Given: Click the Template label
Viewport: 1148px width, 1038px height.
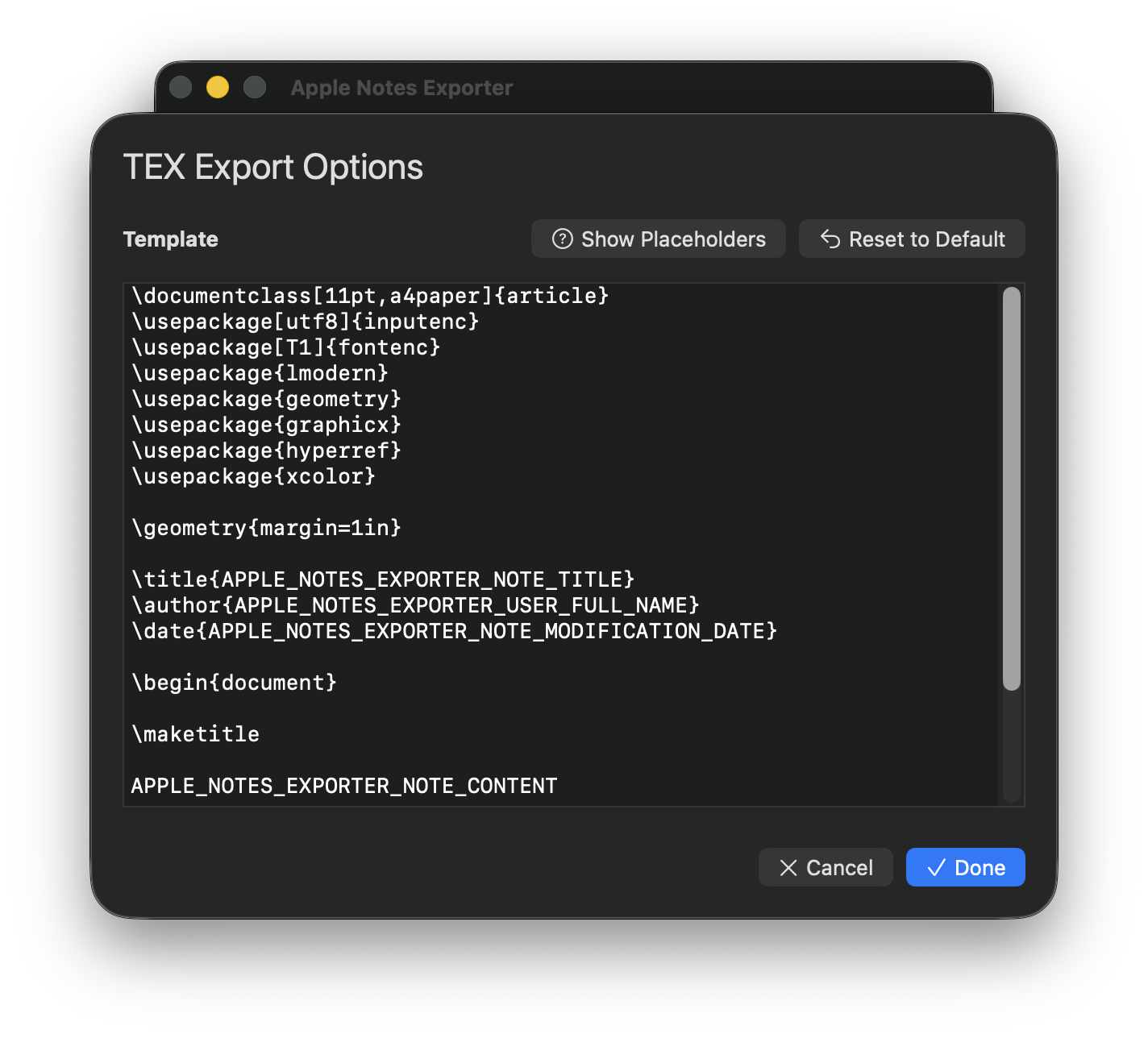Looking at the screenshot, I should click(170, 239).
